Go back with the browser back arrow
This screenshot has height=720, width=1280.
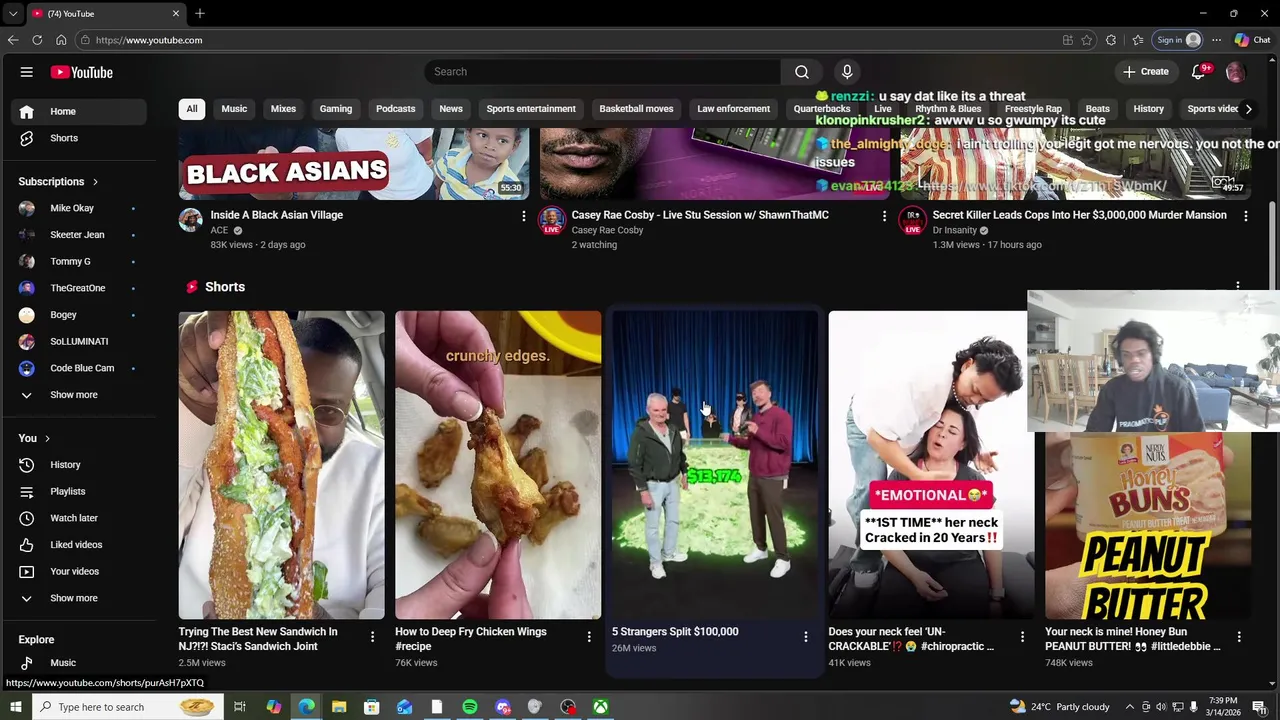click(x=13, y=40)
